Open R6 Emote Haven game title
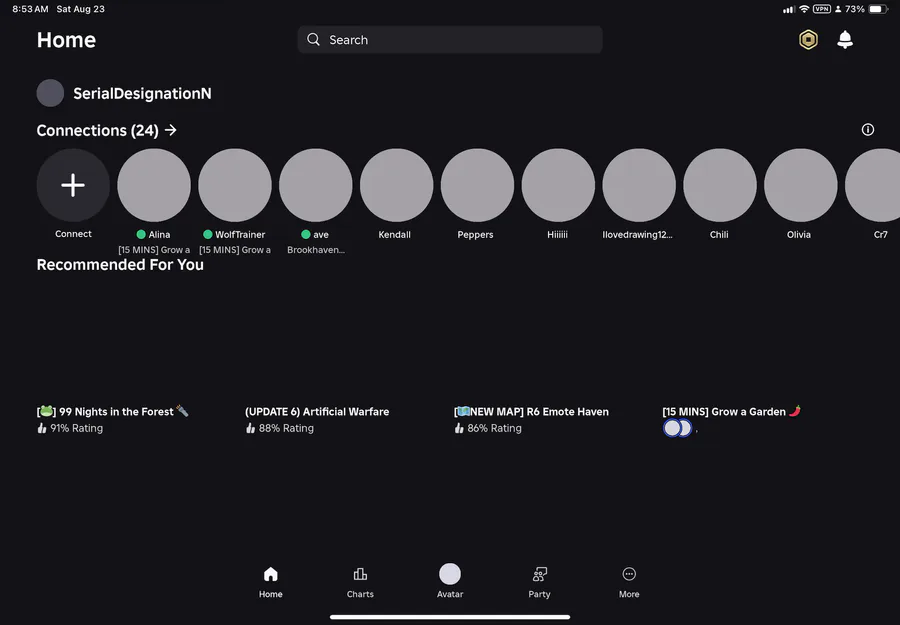Screen dimensions: 900x625 tap(531, 412)
